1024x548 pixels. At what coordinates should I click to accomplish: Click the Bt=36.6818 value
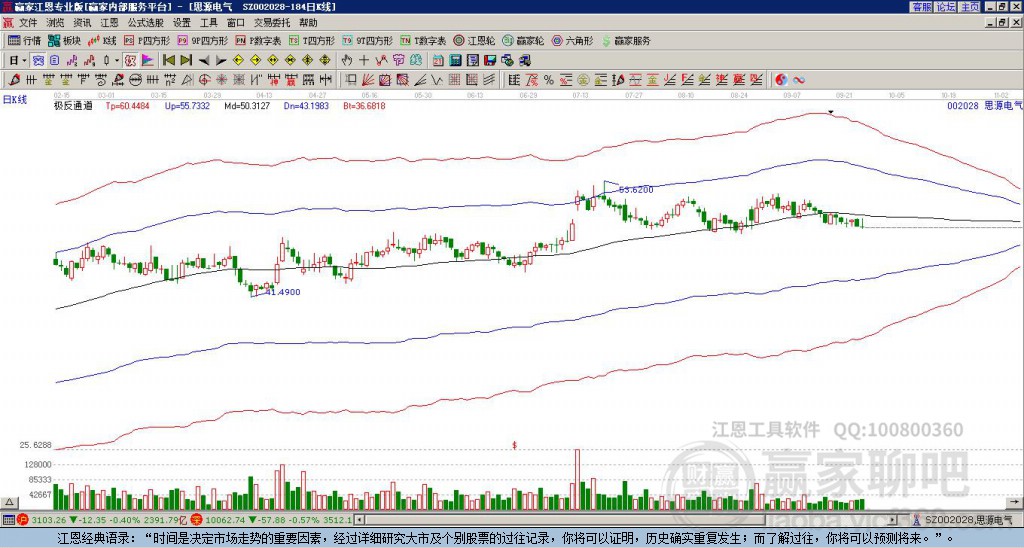point(364,106)
